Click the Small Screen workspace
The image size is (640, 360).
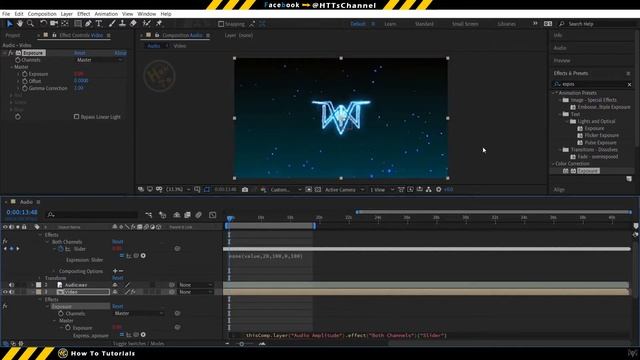[465, 24]
